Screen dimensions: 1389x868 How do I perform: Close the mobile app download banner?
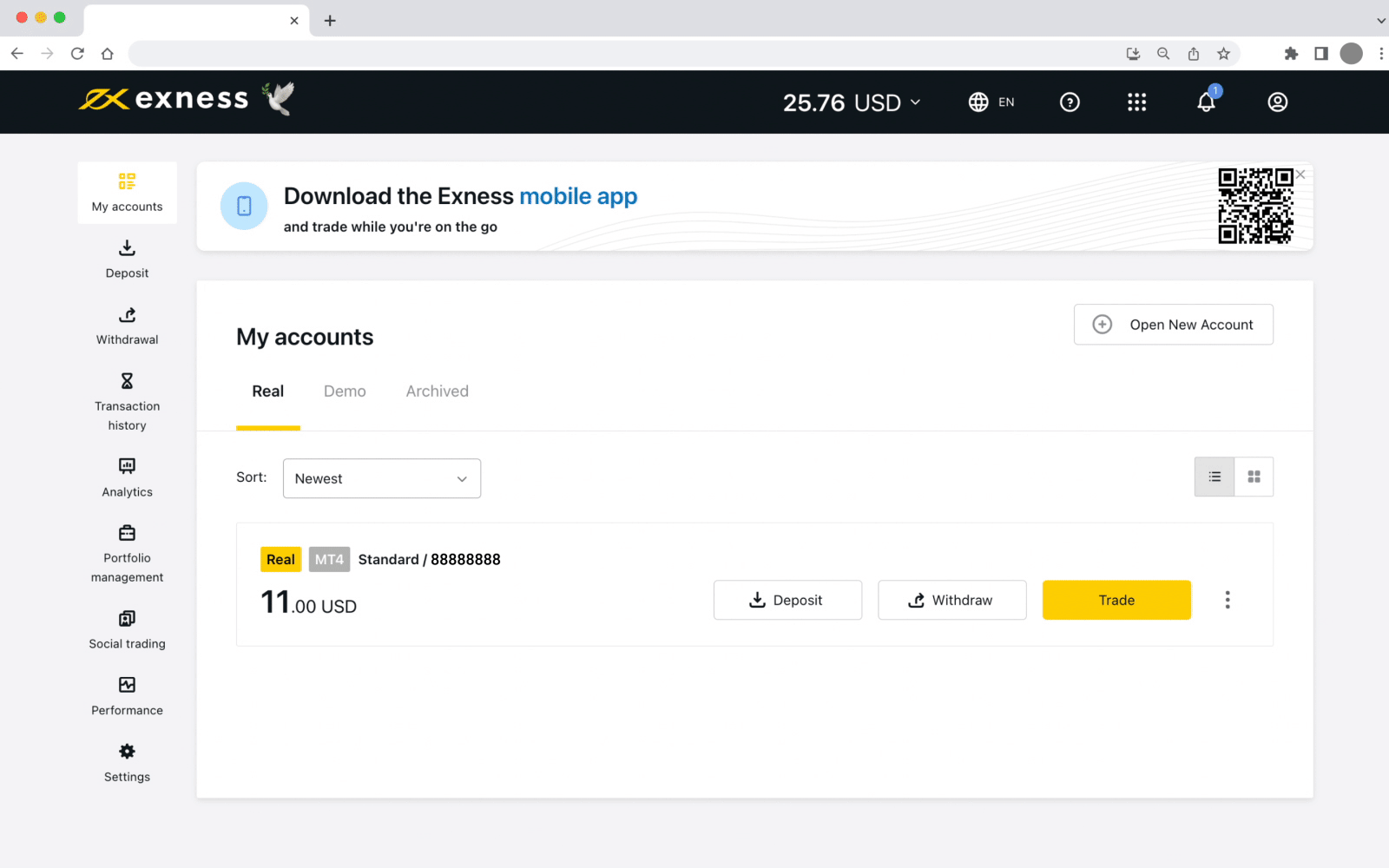[1300, 174]
